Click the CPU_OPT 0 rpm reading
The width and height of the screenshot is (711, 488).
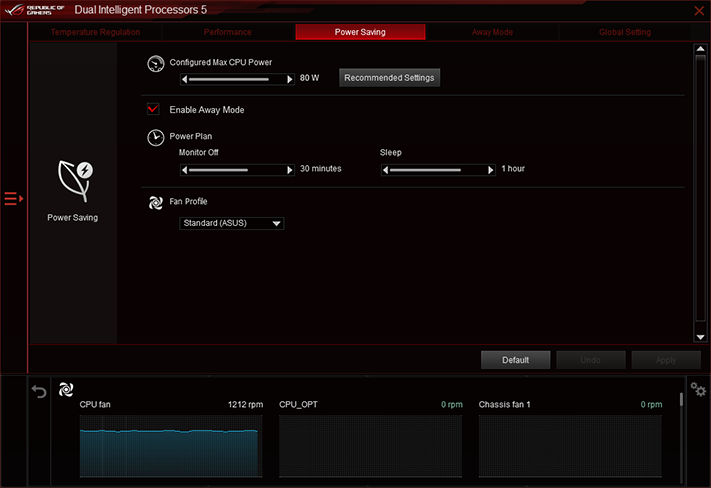(452, 405)
